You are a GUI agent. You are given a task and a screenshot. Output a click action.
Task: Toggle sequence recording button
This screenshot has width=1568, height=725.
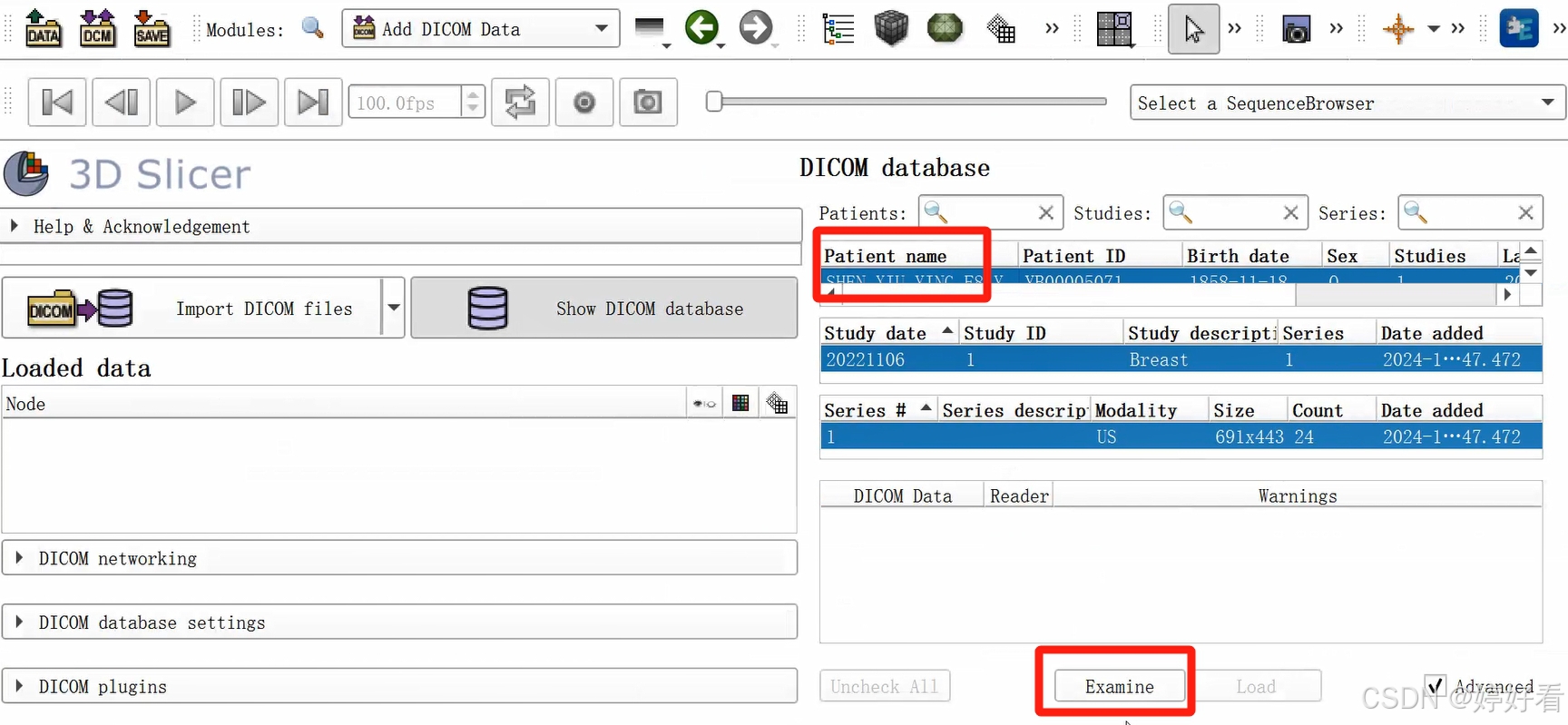[x=584, y=103]
